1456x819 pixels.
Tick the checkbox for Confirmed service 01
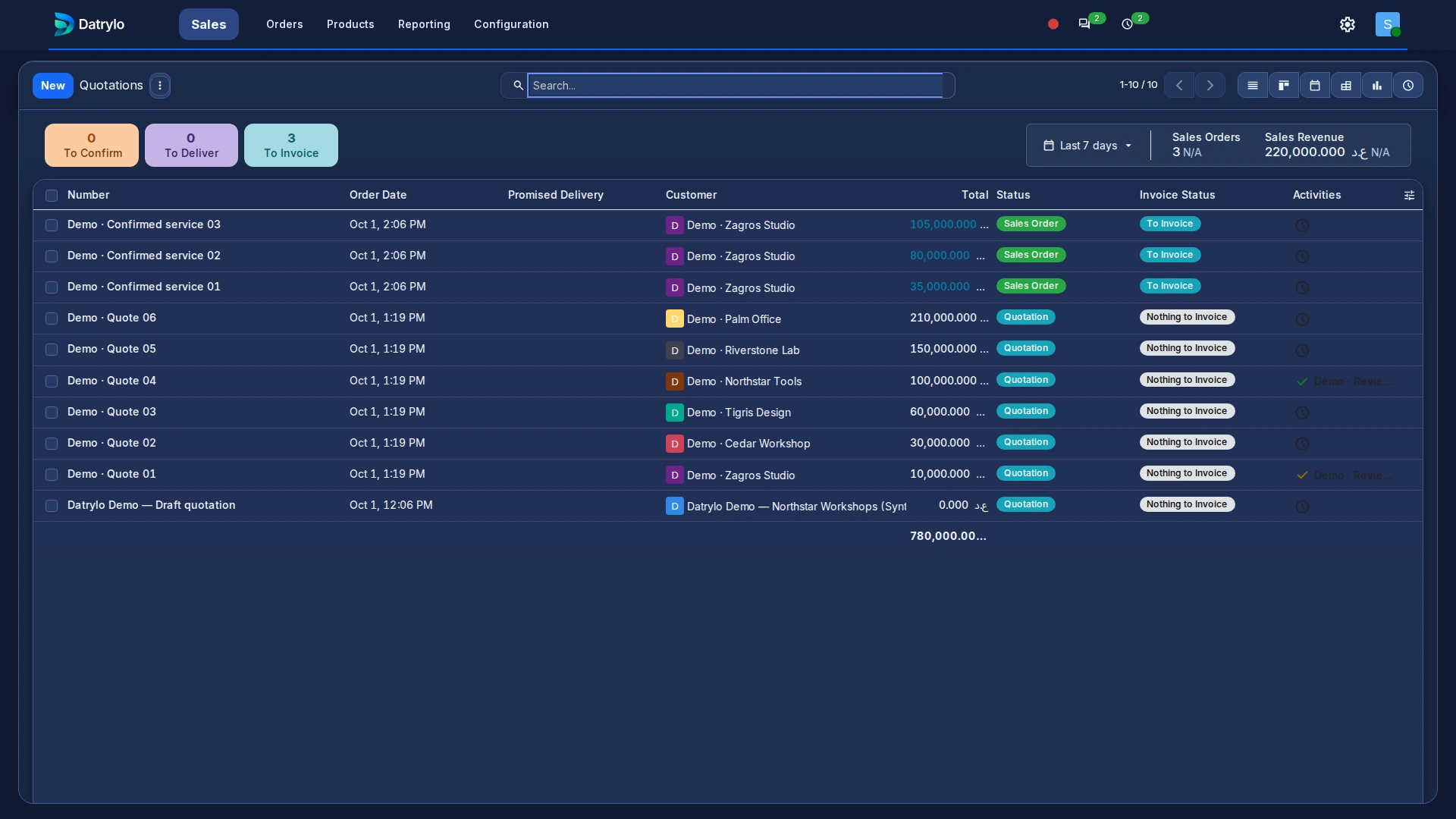[x=52, y=287]
